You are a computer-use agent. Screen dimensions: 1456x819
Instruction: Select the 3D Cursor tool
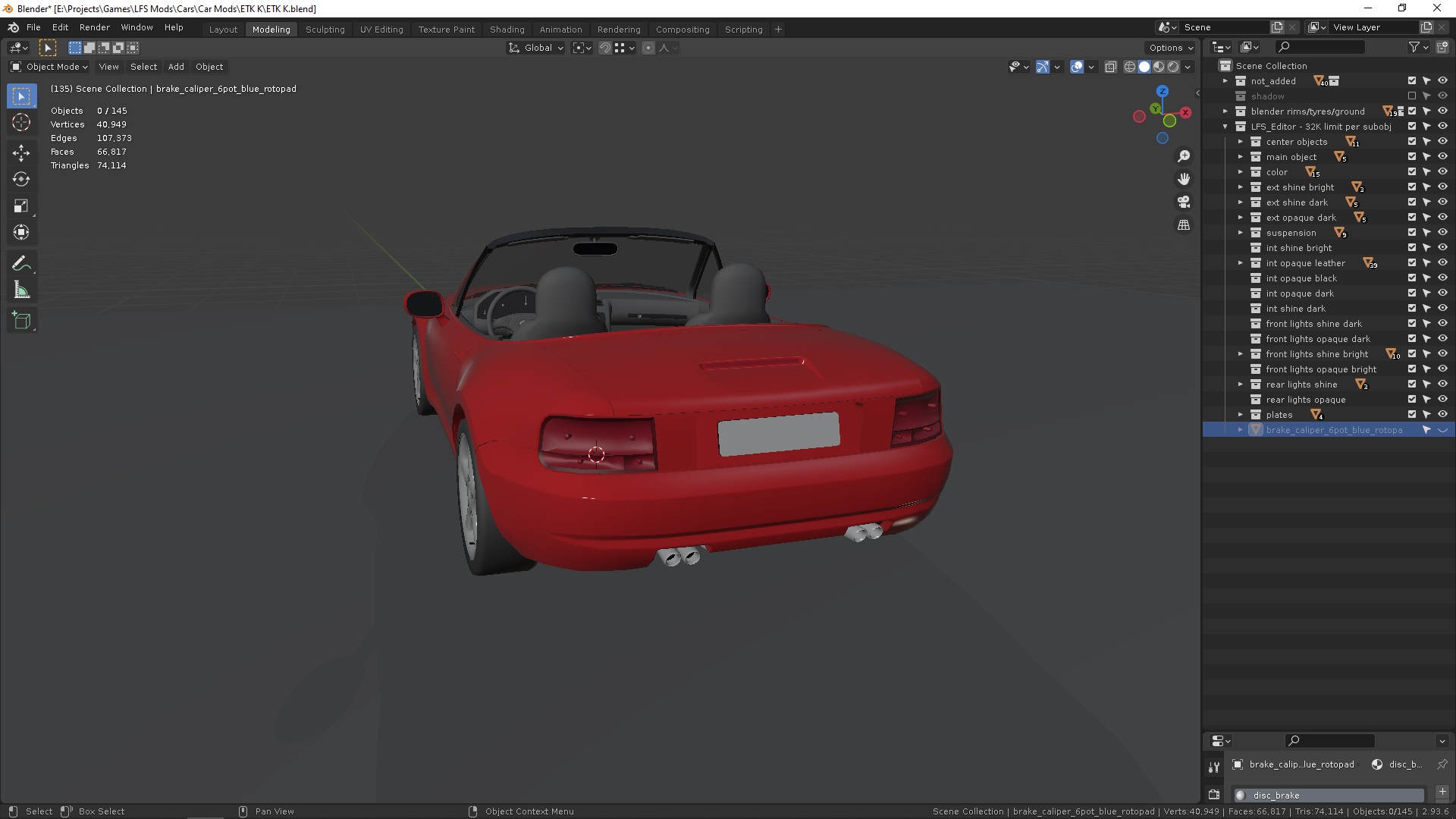pos(21,123)
